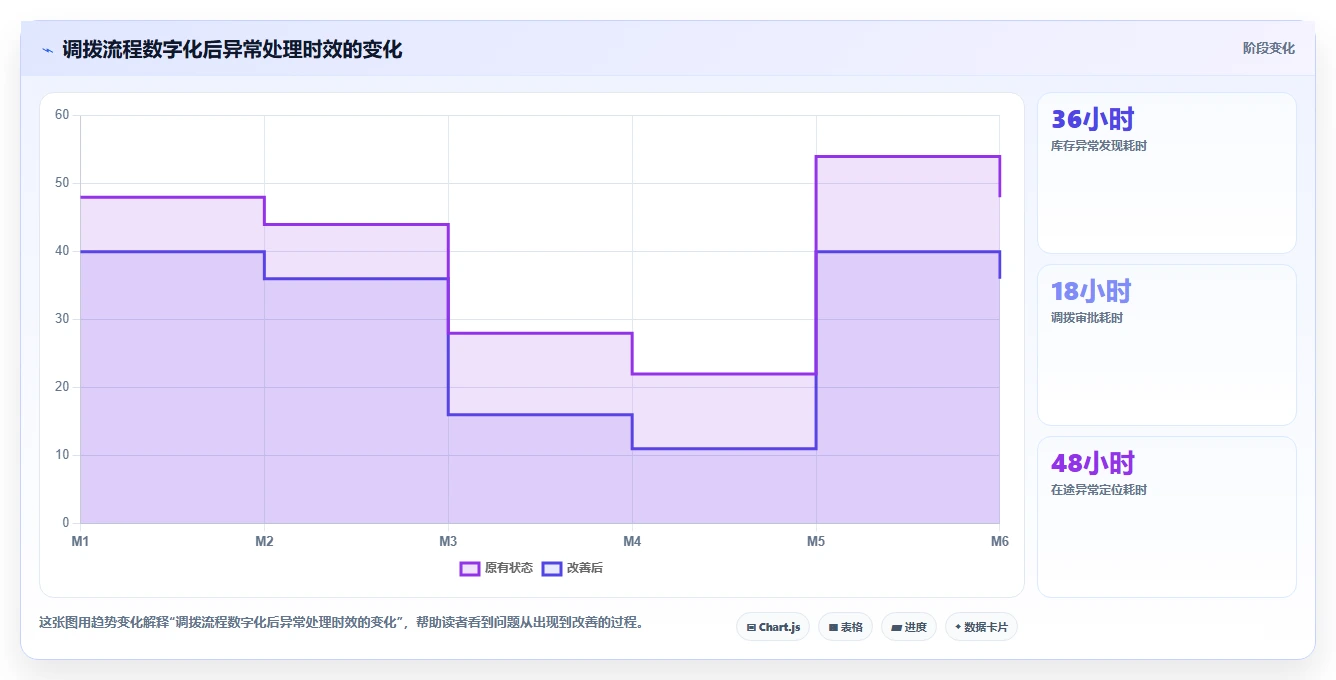The height and width of the screenshot is (680, 1336).
Task: Select the Chart.js tag
Action: tap(773, 627)
